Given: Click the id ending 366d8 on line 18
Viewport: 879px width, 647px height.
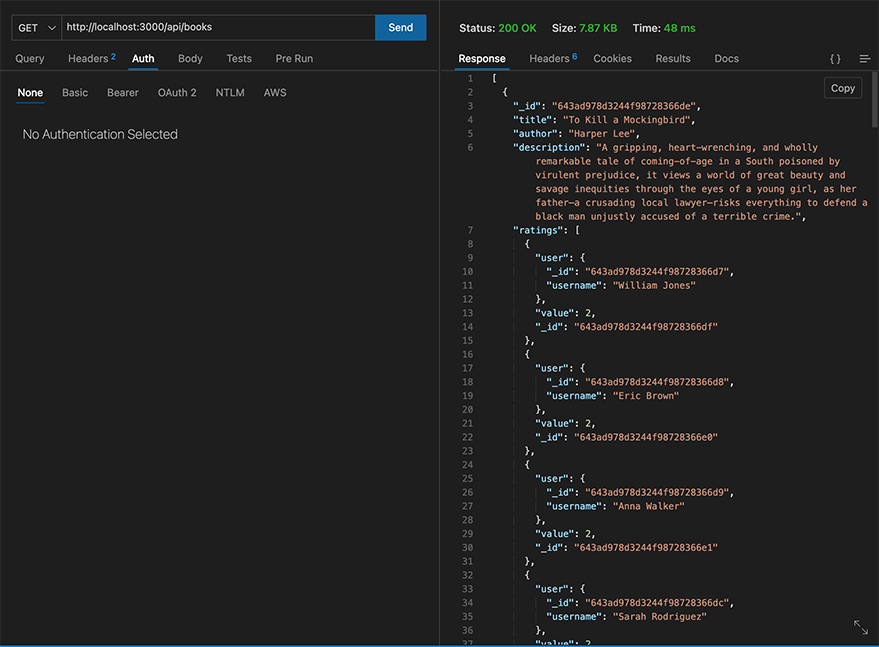Looking at the screenshot, I should click(657, 382).
